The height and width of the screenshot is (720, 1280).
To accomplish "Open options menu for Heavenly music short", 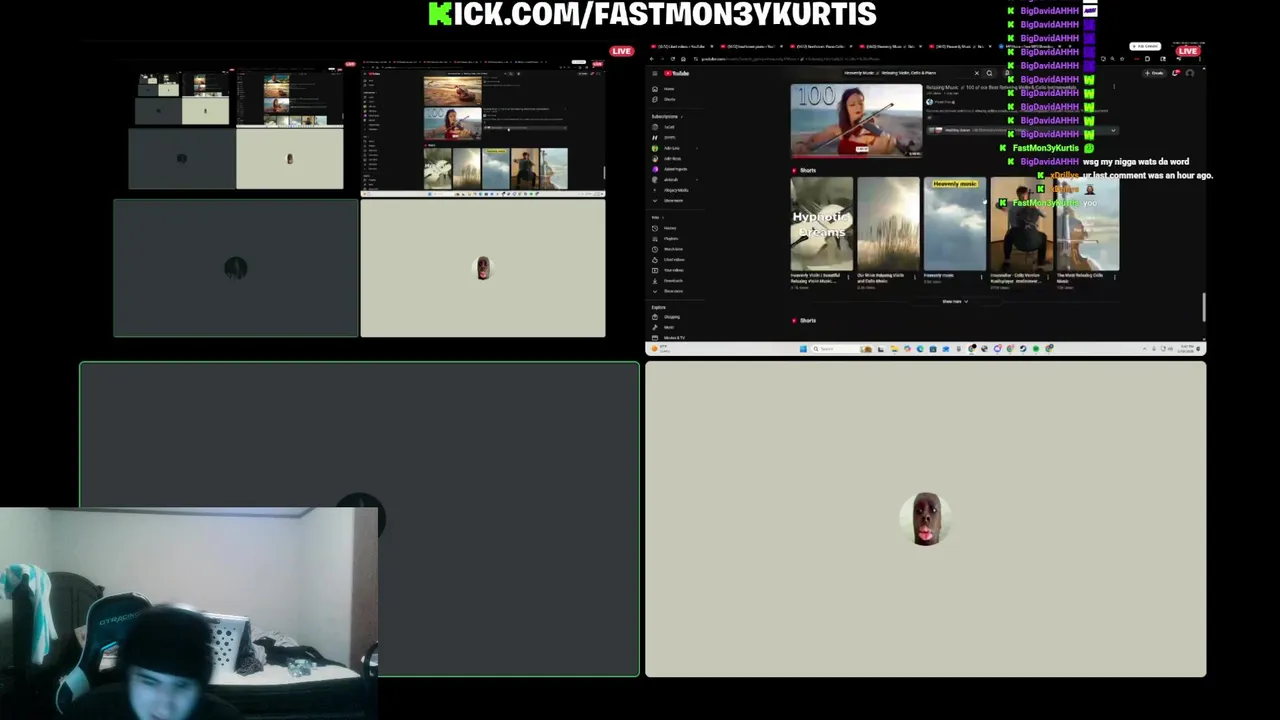I will point(982,277).
